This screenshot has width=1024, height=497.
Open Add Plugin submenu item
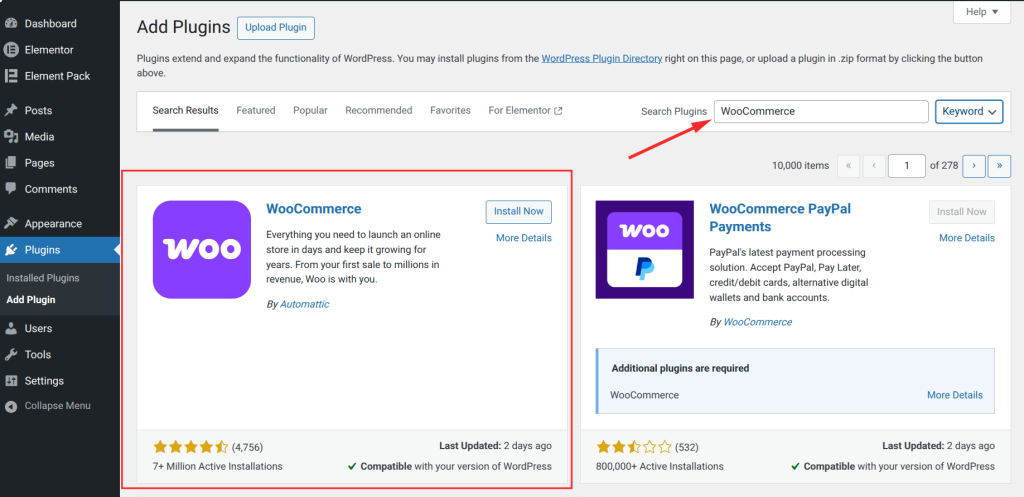(x=31, y=300)
